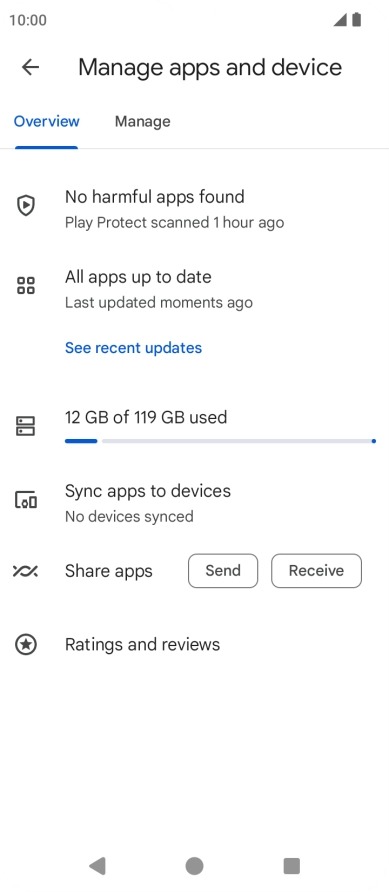
Task: Tap the Android recents square button
Action: [x=292, y=866]
